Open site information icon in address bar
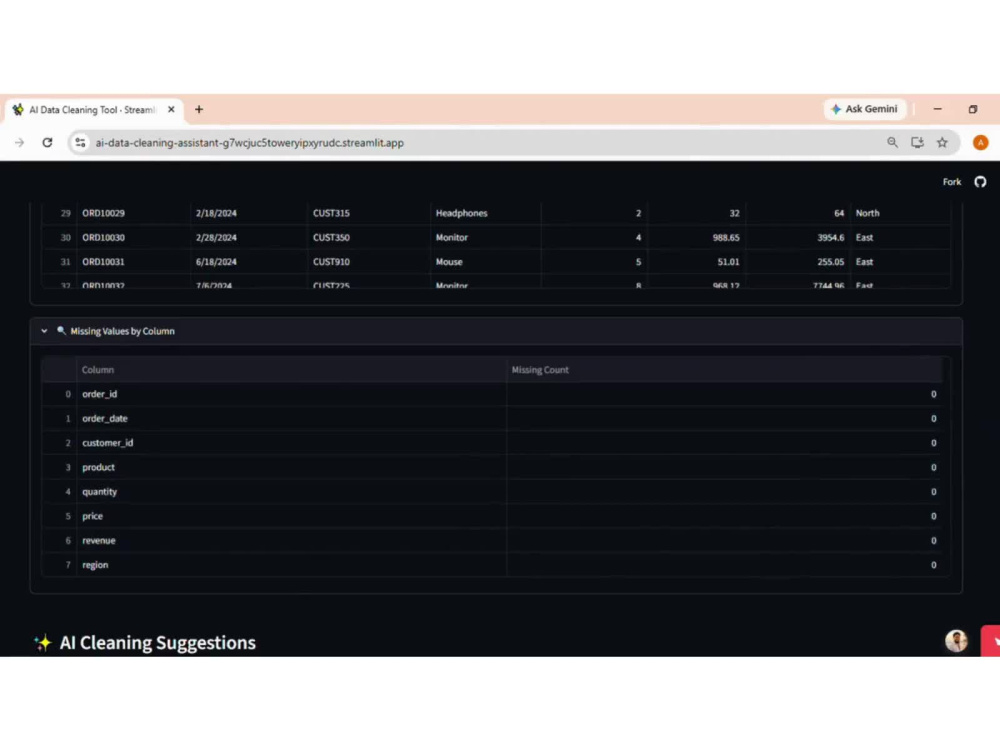This screenshot has height=750, width=1000. coord(80,142)
